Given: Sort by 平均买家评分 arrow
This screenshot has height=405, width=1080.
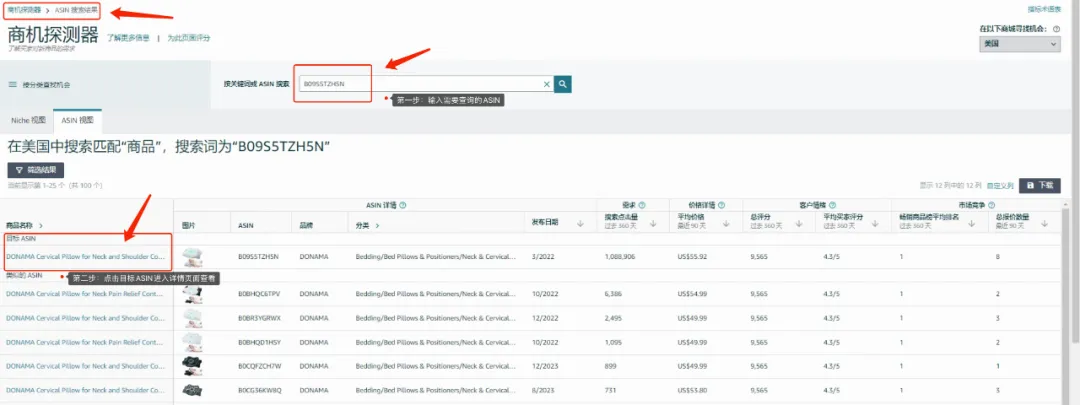Looking at the screenshot, I should click(x=876, y=222).
